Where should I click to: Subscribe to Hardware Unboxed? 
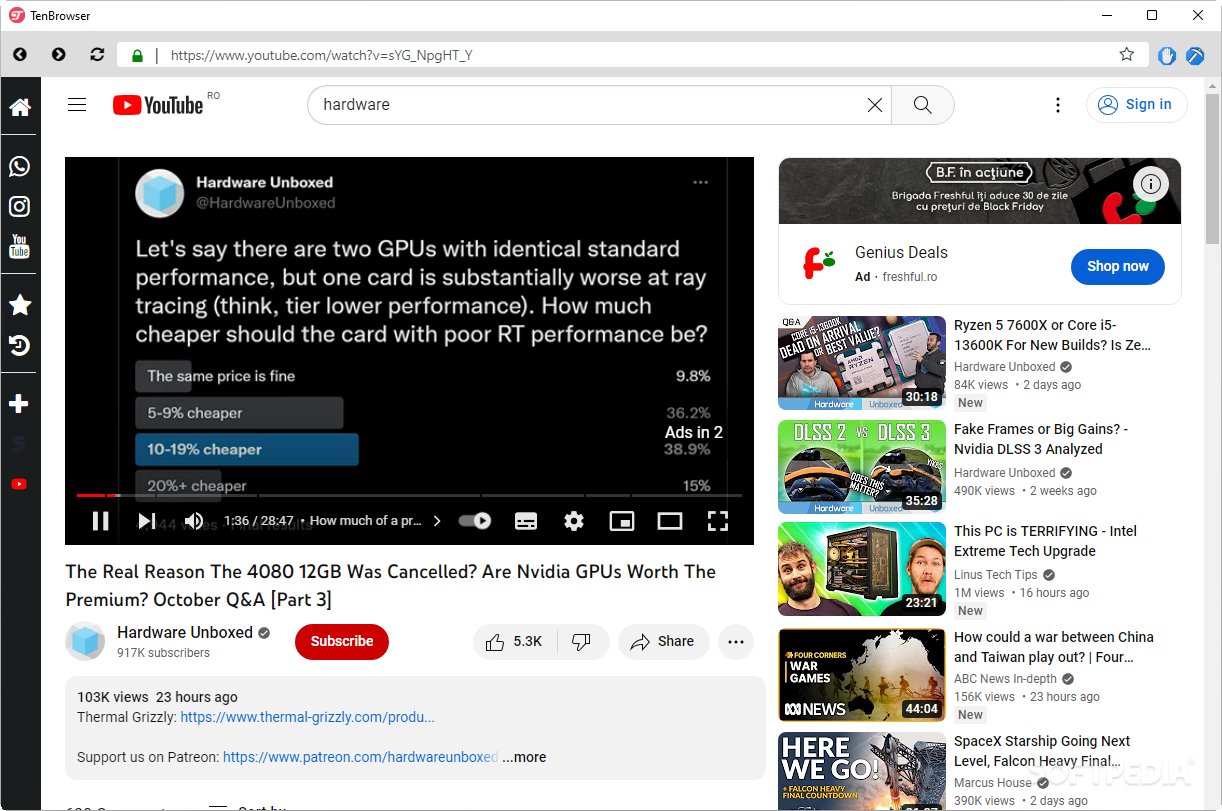pos(342,642)
